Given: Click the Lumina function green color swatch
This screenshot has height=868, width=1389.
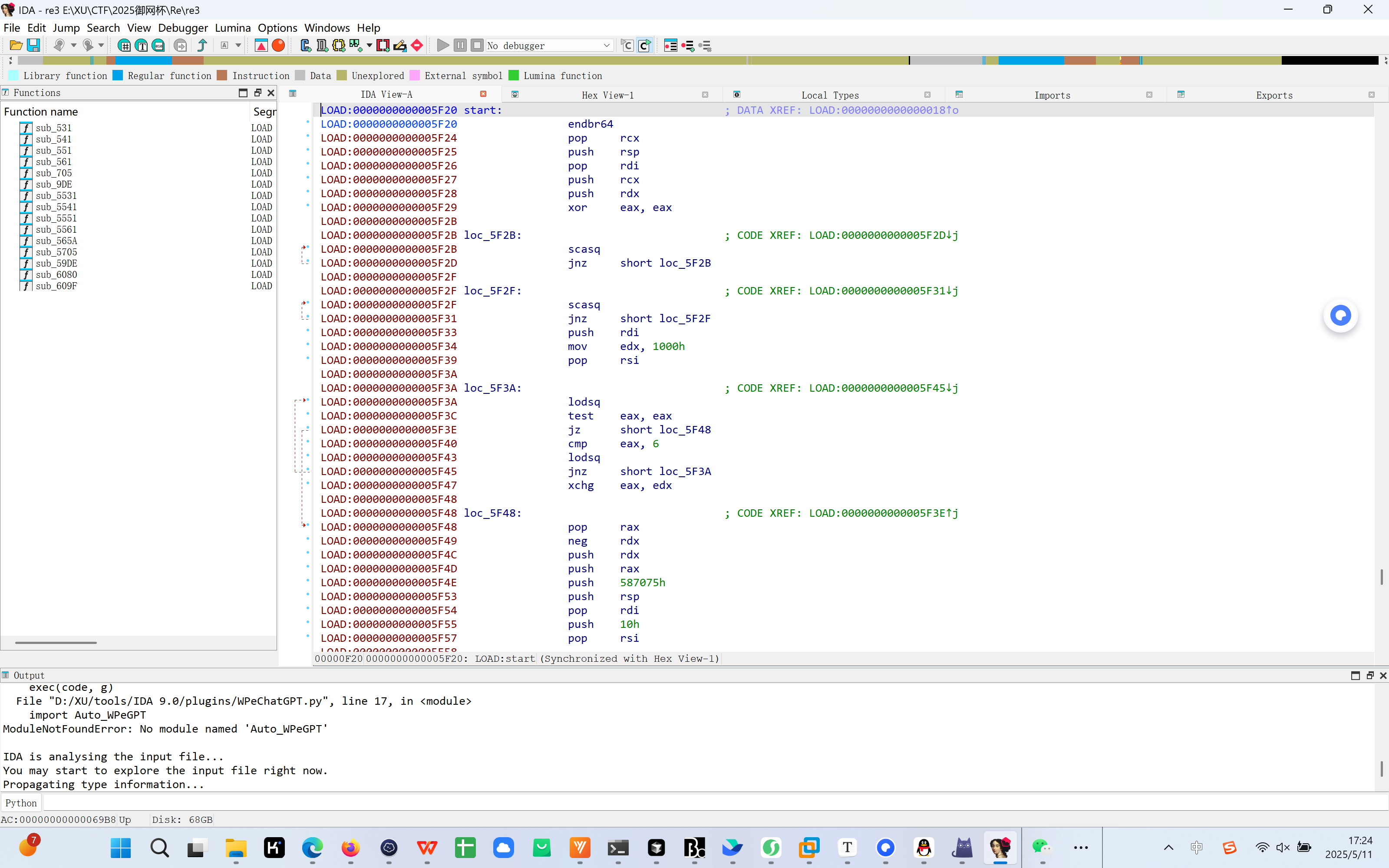Looking at the screenshot, I should pyautogui.click(x=514, y=75).
